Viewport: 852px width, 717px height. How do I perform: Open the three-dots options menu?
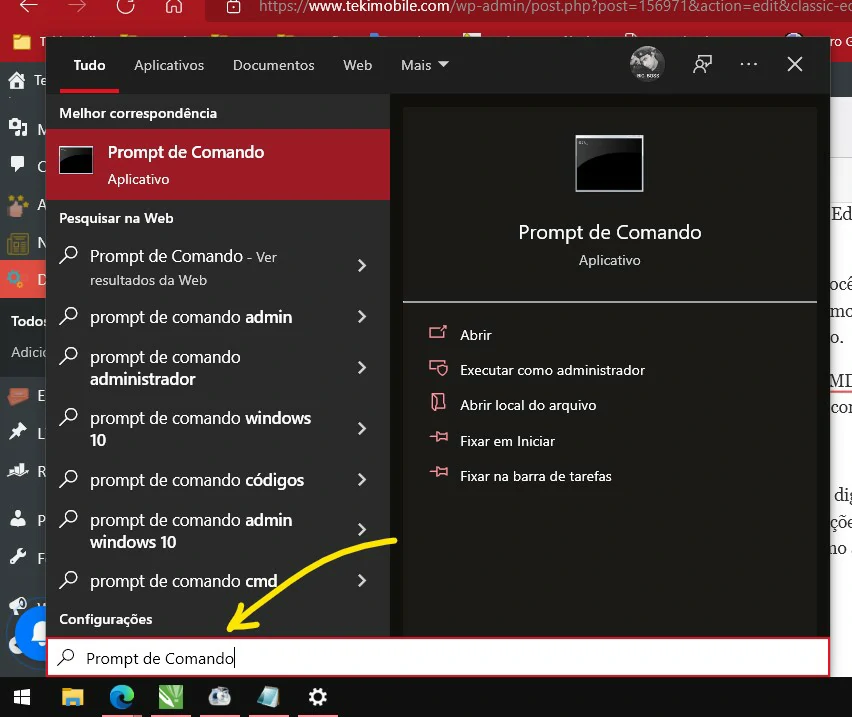coord(748,64)
